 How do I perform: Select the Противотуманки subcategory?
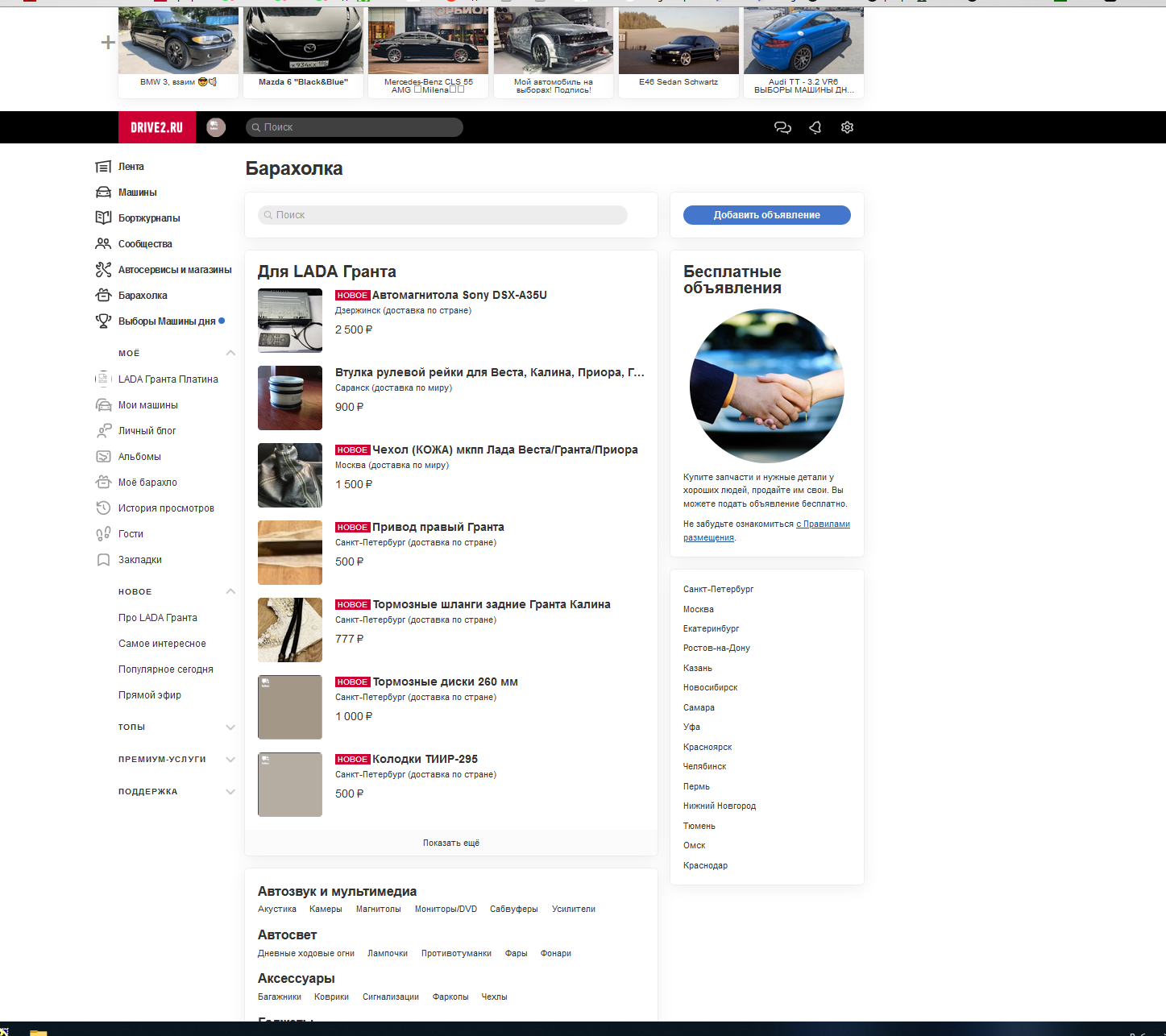(x=456, y=953)
